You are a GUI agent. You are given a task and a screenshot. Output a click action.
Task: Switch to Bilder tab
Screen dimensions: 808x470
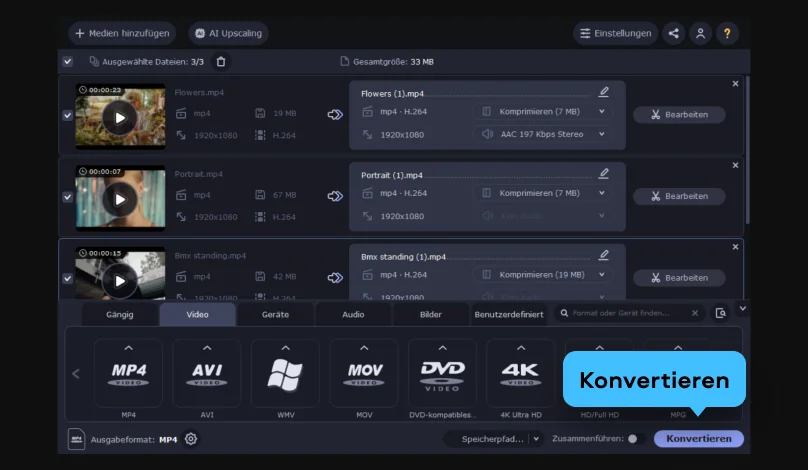[431, 314]
